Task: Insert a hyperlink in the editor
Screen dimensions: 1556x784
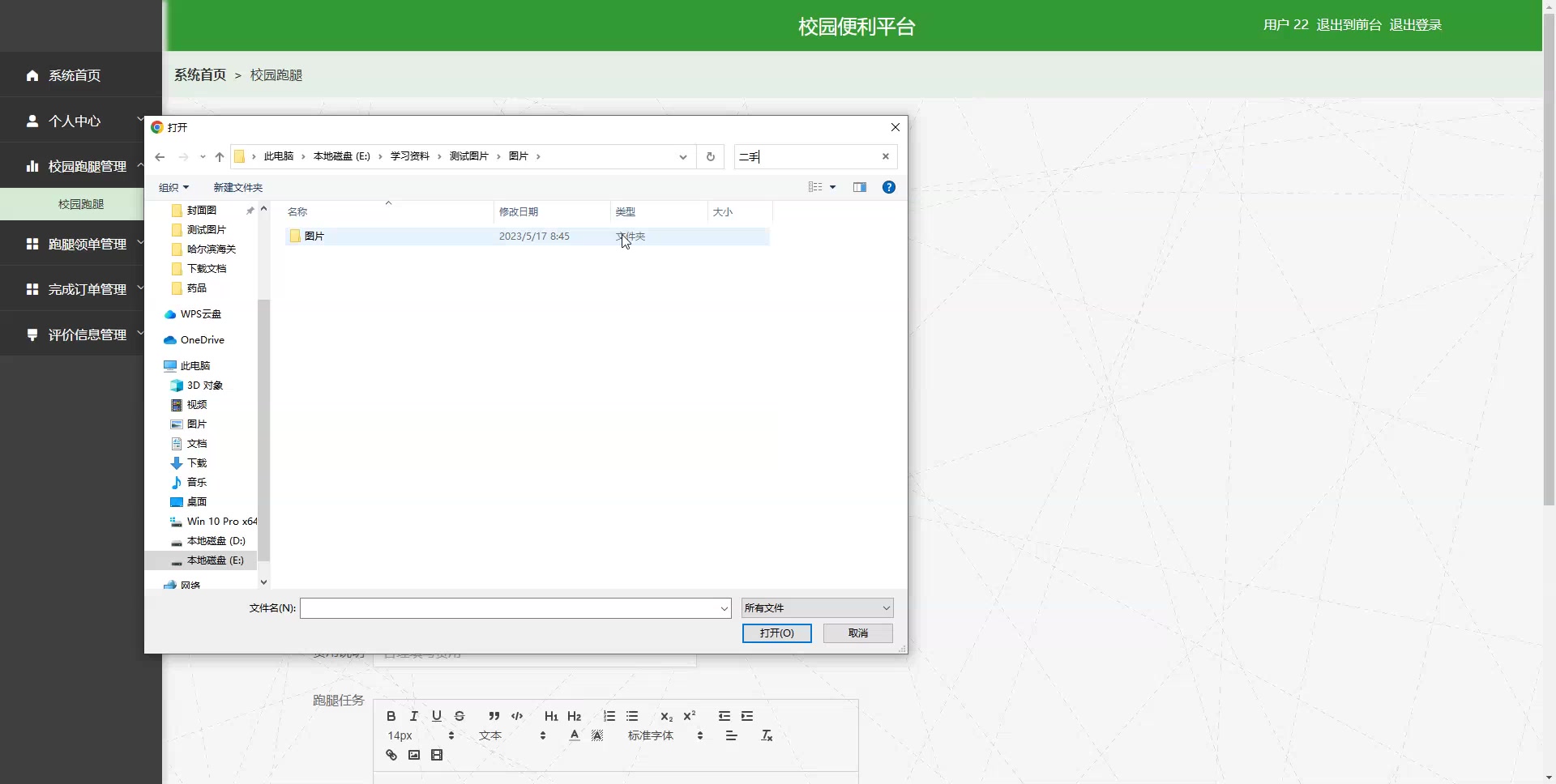Action: point(391,755)
